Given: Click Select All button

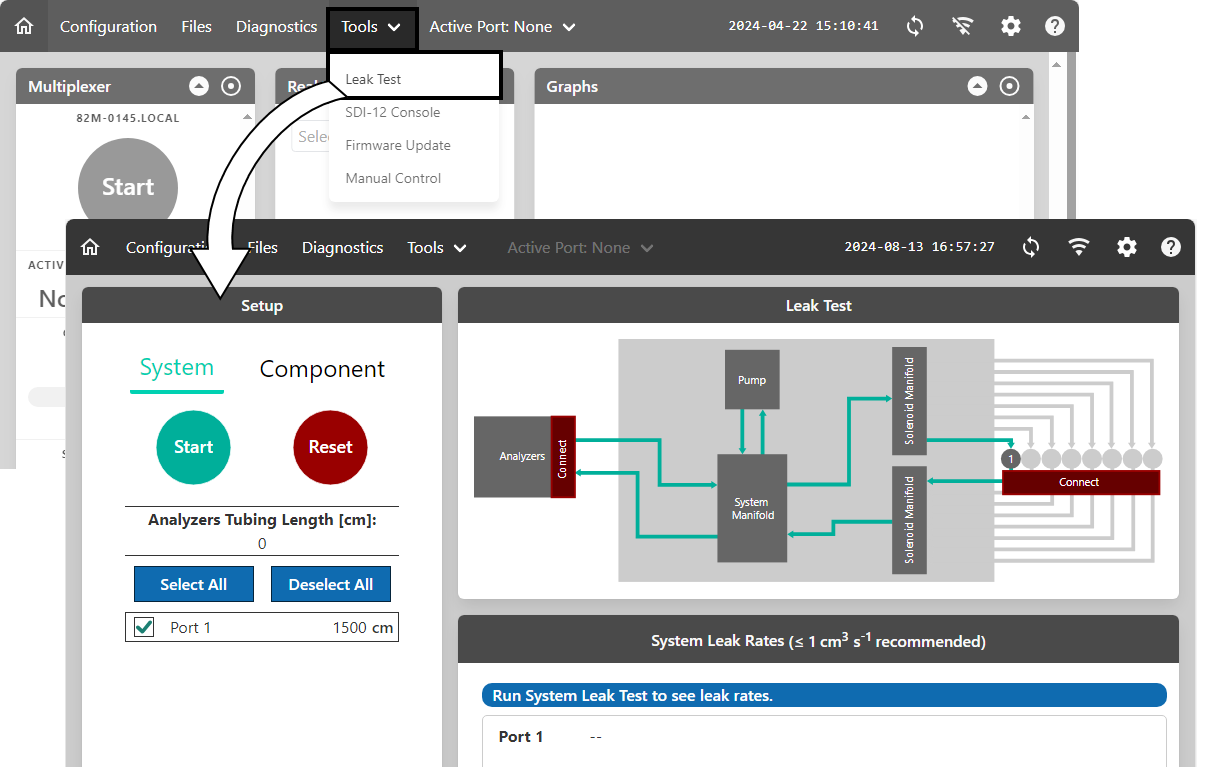Looking at the screenshot, I should [x=194, y=584].
